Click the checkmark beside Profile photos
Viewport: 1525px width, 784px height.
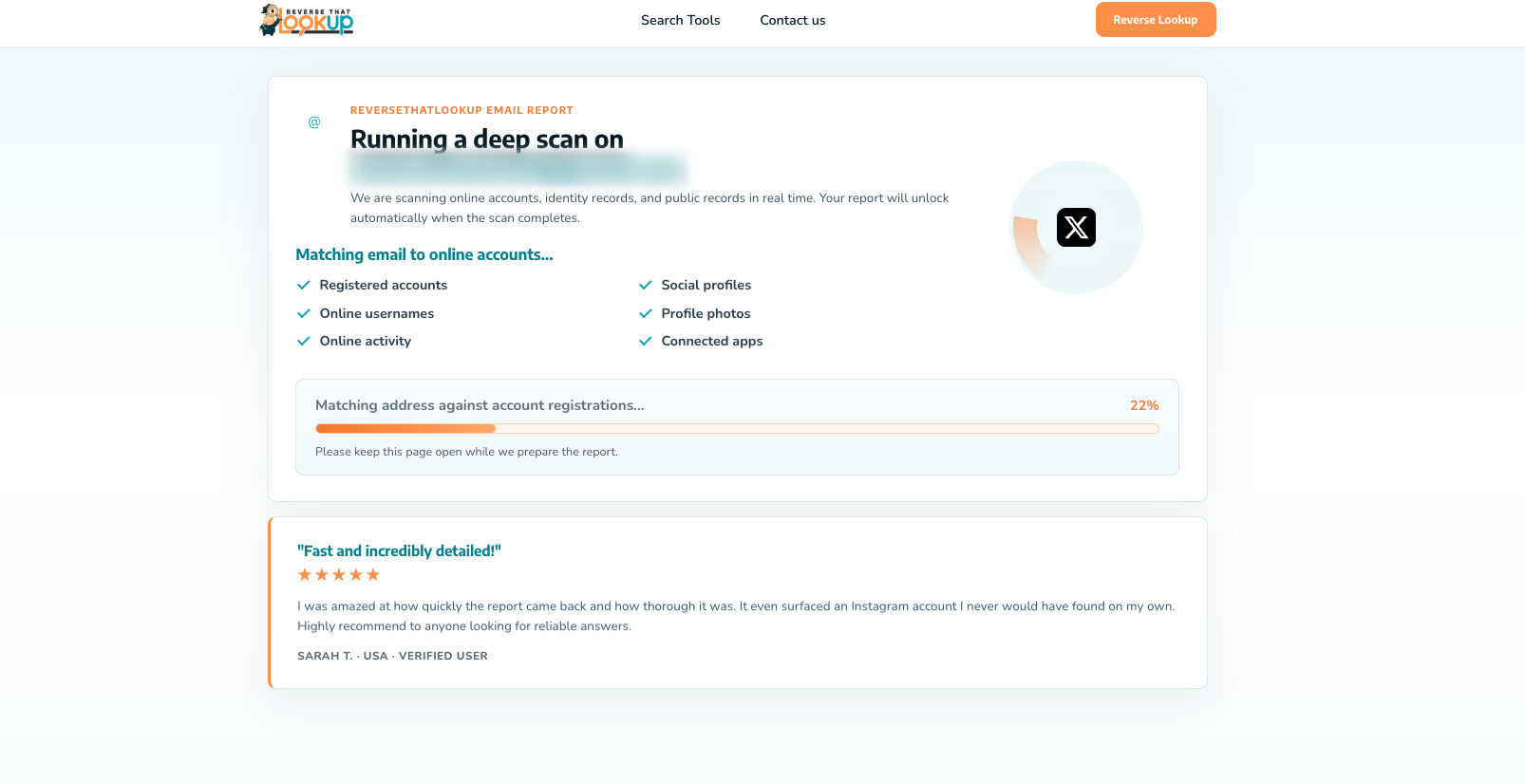[646, 313]
